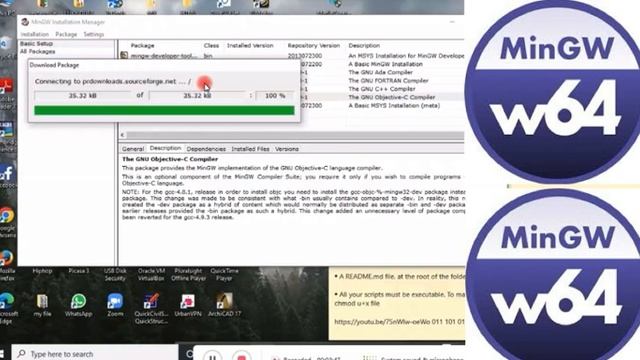
Task: Select the Mozilla Firefox desktop icon
Action: pyautogui.click(x=7, y=258)
